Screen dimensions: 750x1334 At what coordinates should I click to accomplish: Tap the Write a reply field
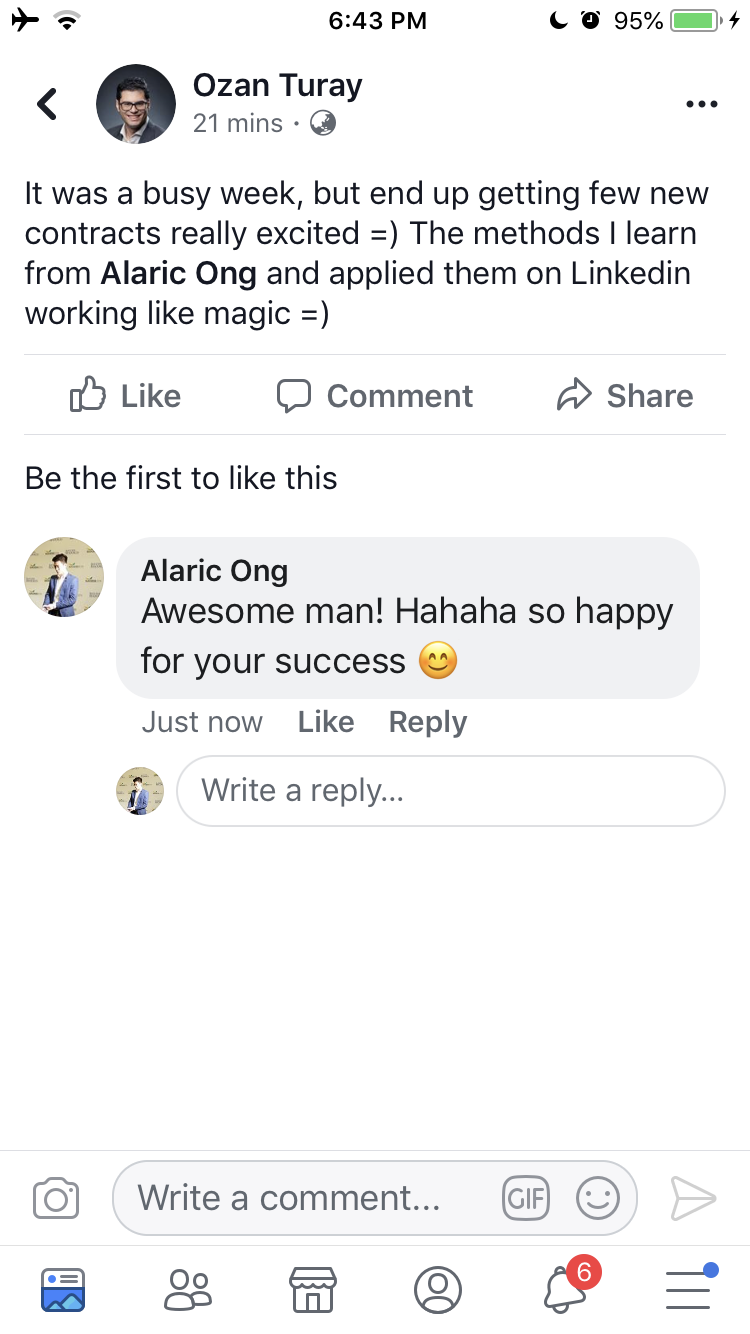(450, 791)
